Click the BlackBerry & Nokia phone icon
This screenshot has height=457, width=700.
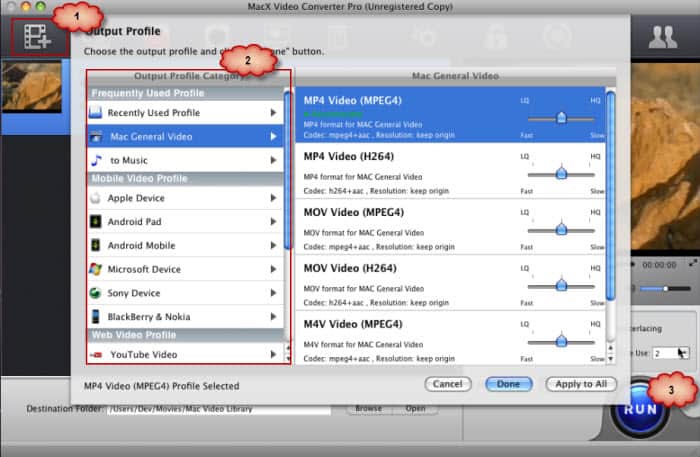click(96, 317)
